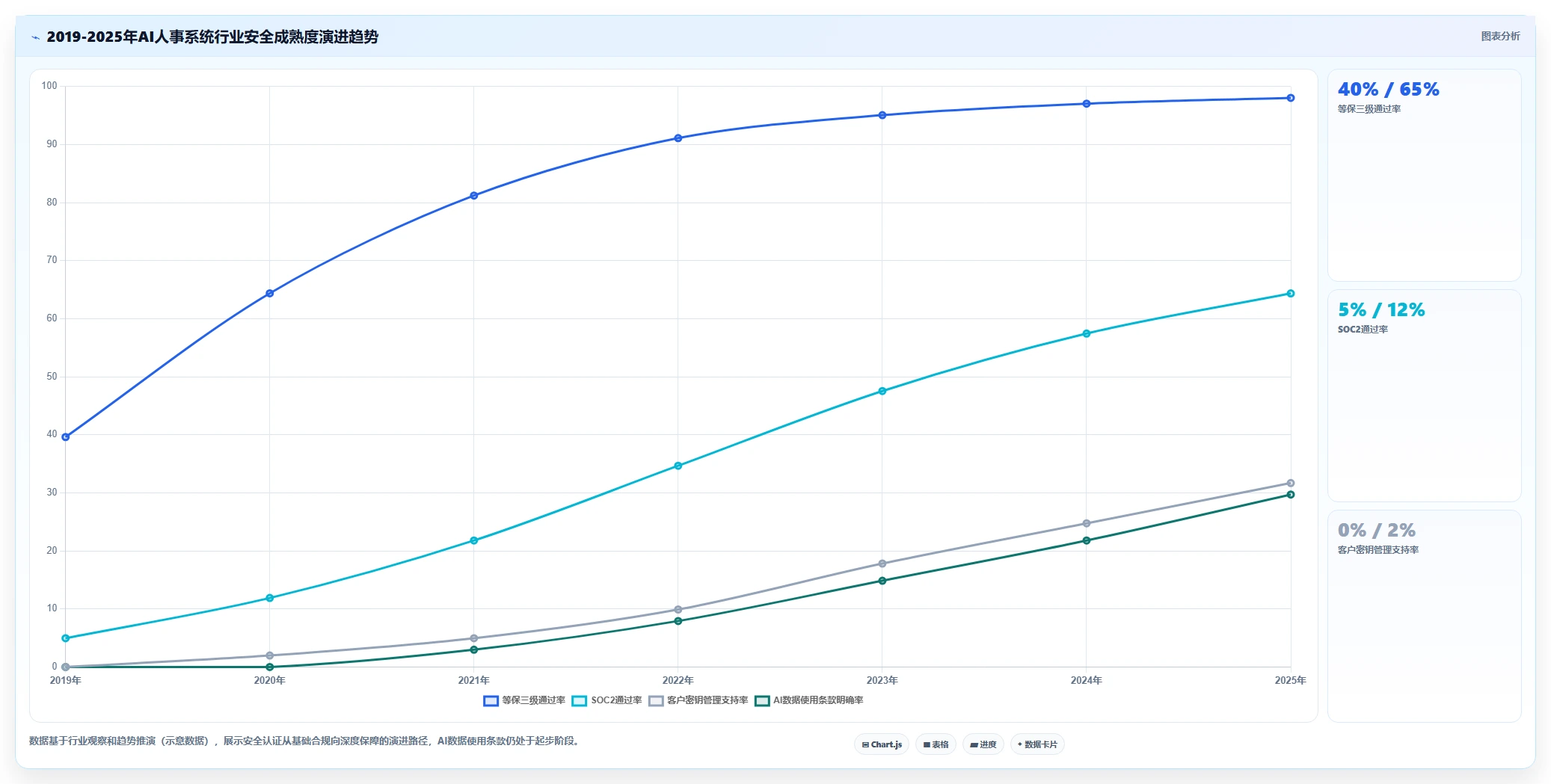Click the 图表分析 label in the header
This screenshot has height=784, width=1551.
[1500, 36]
